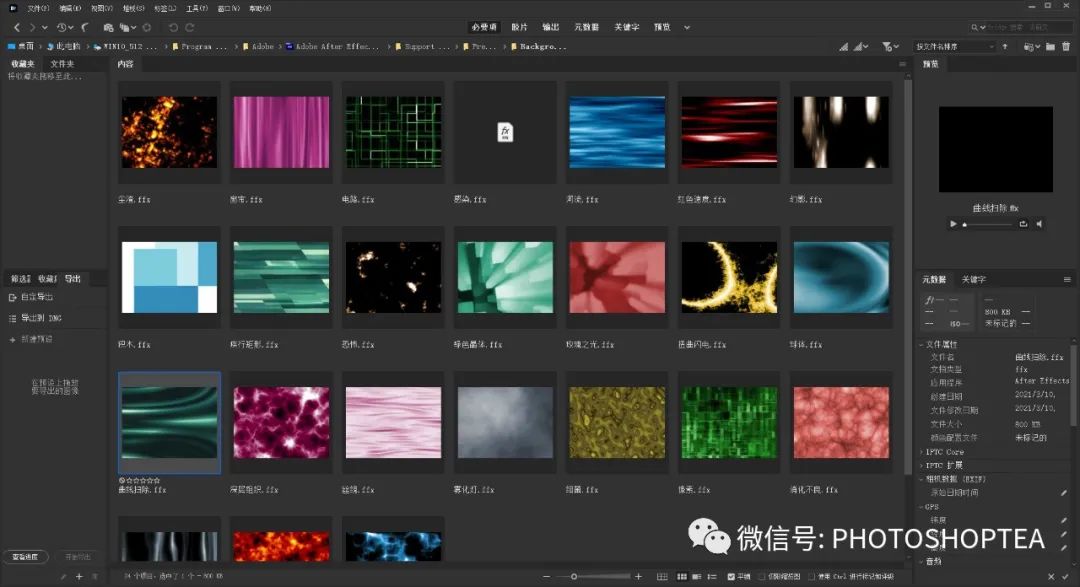
Task: Open the recent files clock dropdown
Action: (65, 28)
